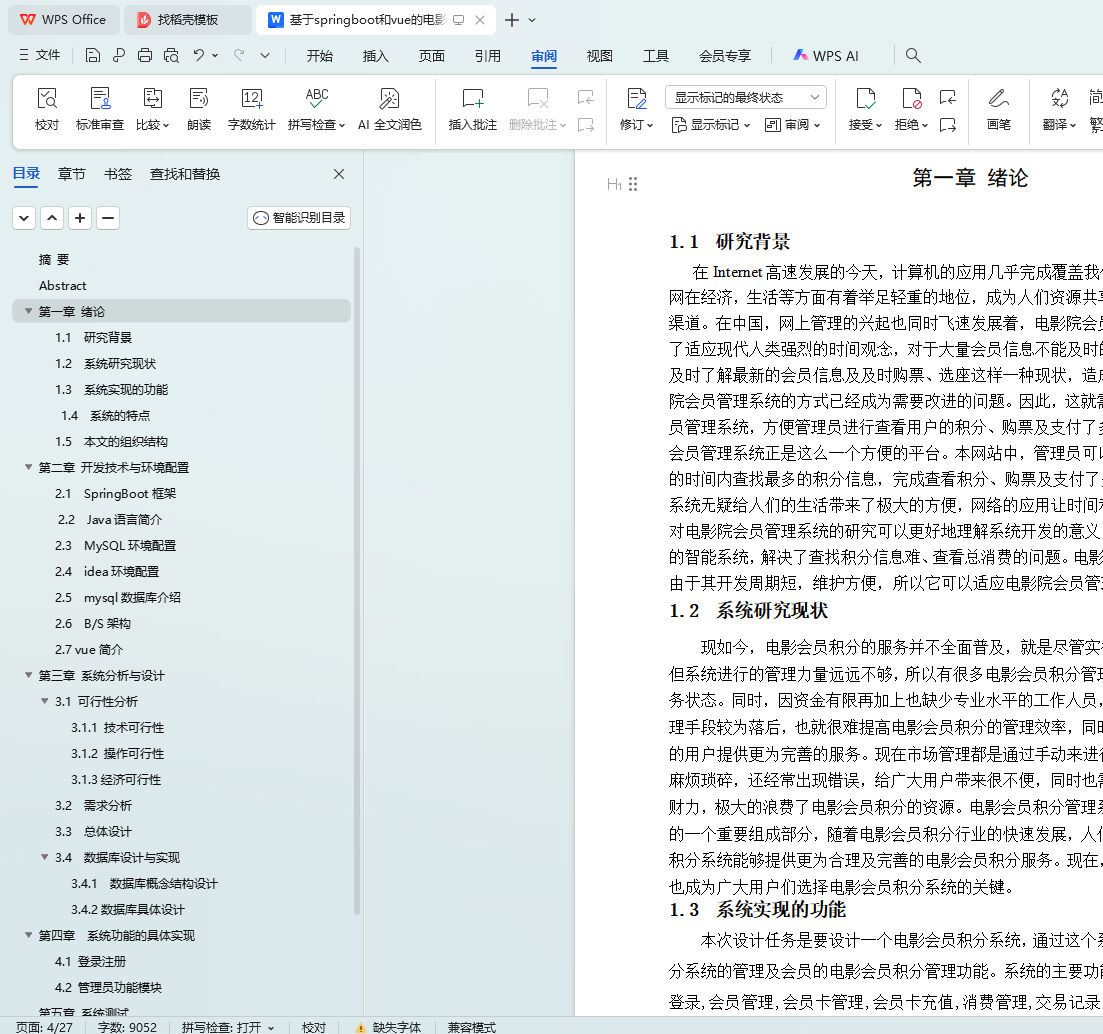The width and height of the screenshot is (1103, 1034).
Task: Click the outline pane vertical scrollbar
Action: 357,580
